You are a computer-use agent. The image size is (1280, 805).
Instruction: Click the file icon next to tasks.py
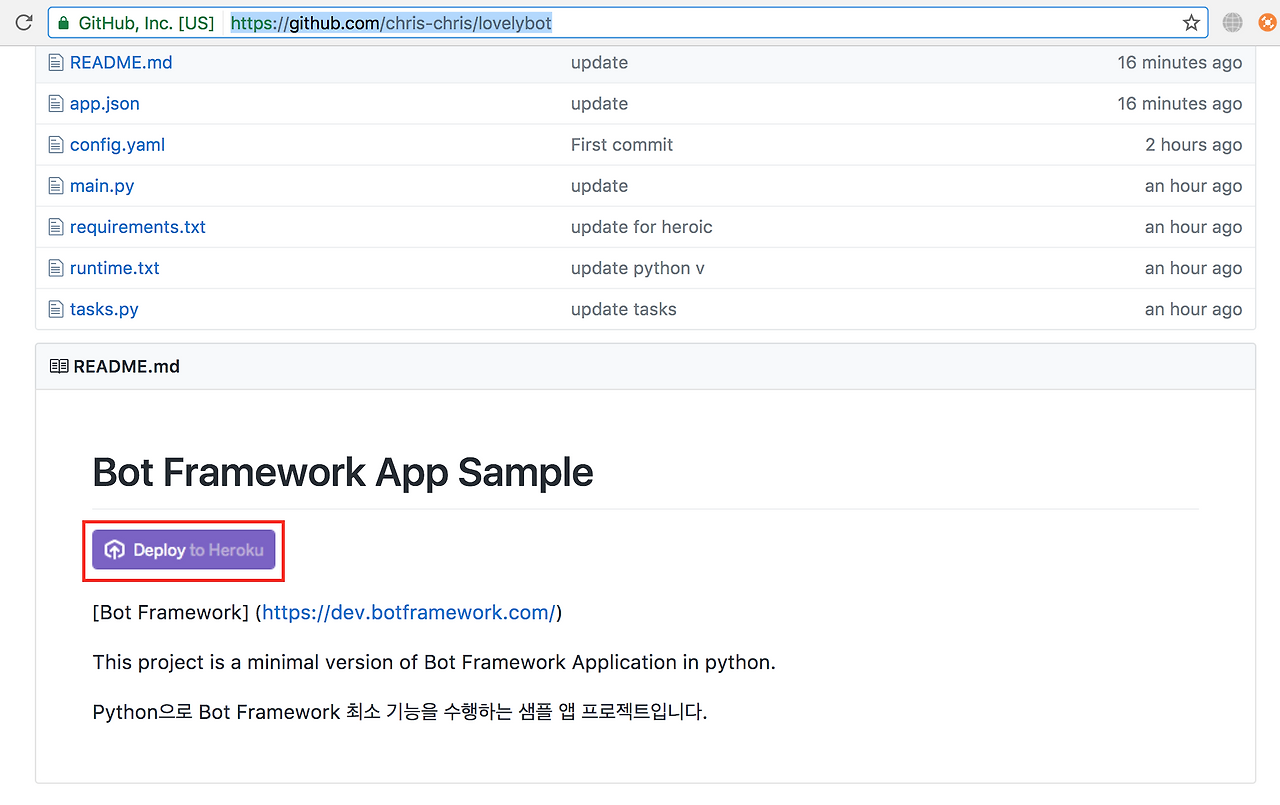[56, 309]
